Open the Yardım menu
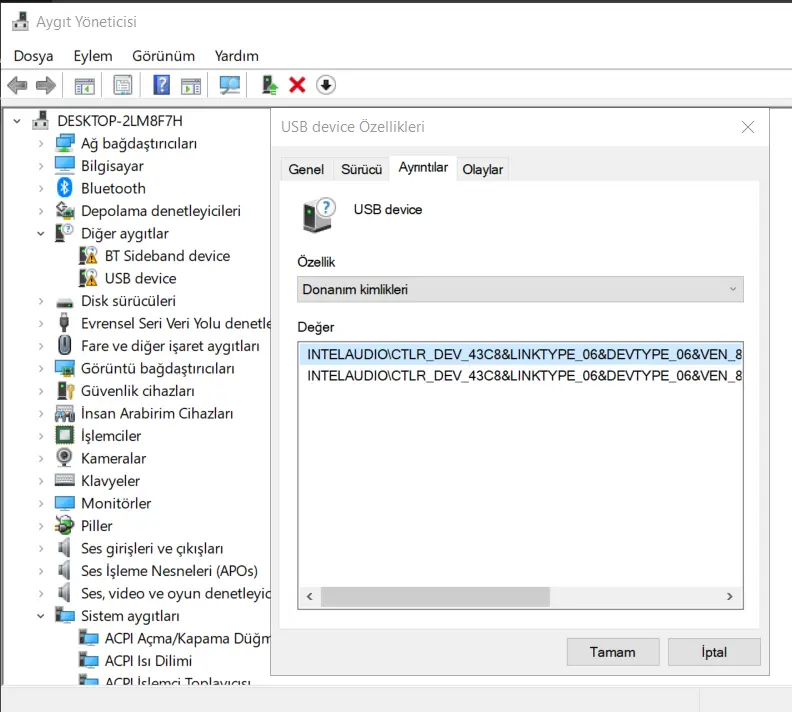This screenshot has width=792, height=712. [x=236, y=56]
